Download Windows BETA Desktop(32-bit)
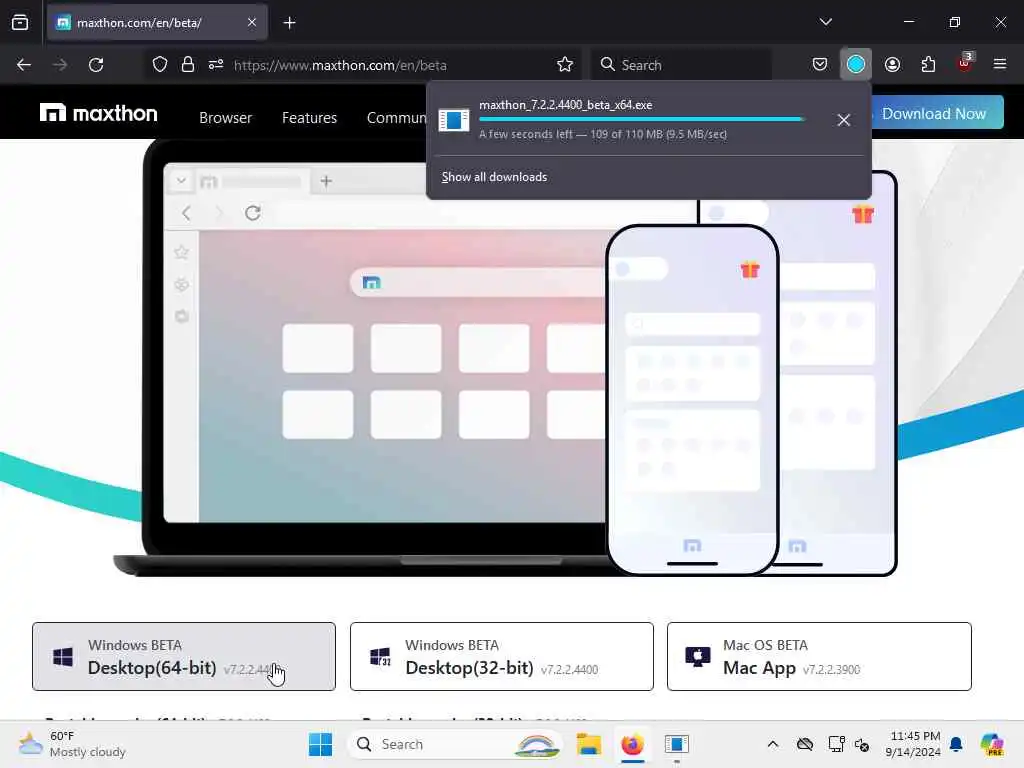1024x768 pixels. (x=502, y=656)
